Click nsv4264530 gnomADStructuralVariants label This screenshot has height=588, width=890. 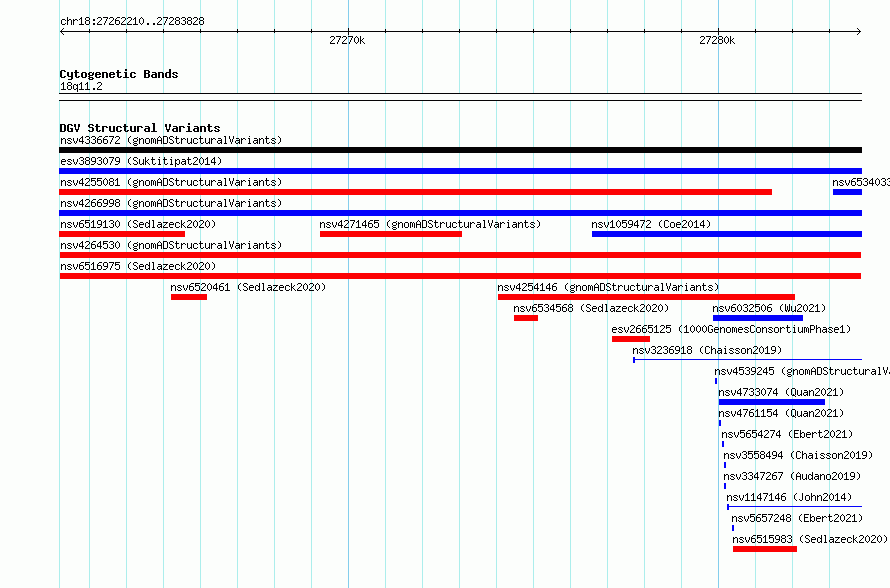tap(171, 245)
